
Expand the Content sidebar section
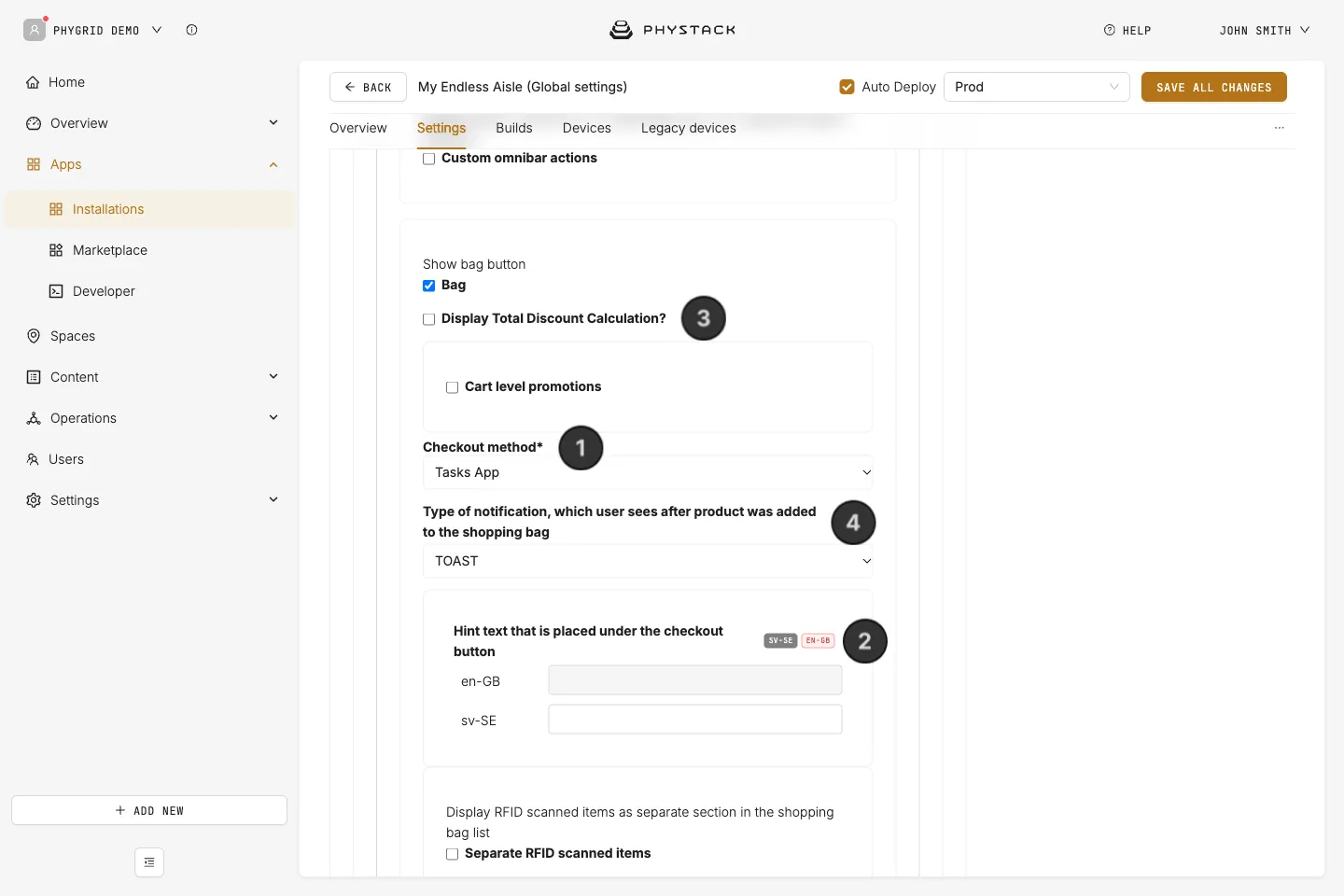[273, 377]
